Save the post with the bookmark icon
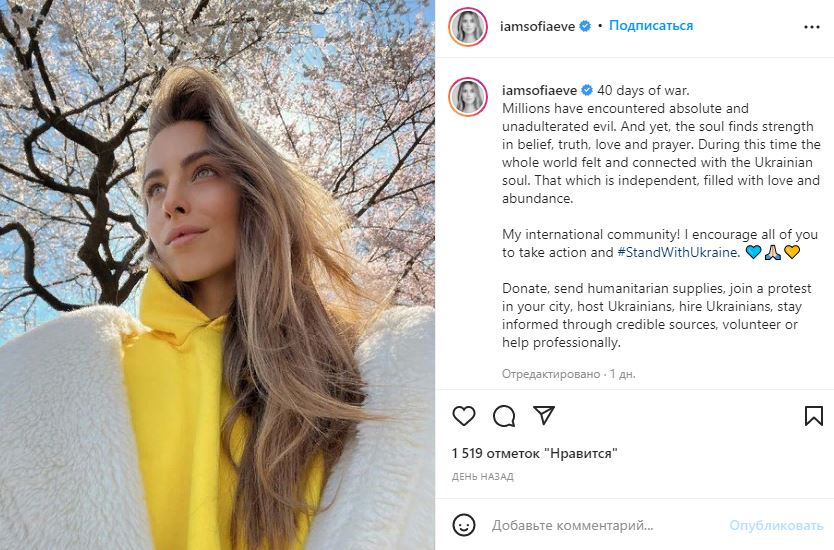 [x=813, y=416]
